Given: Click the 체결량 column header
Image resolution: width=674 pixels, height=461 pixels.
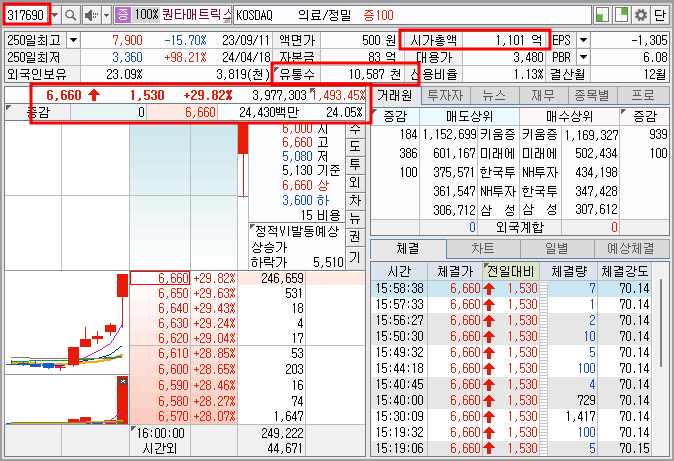Looking at the screenshot, I should (x=569, y=271).
